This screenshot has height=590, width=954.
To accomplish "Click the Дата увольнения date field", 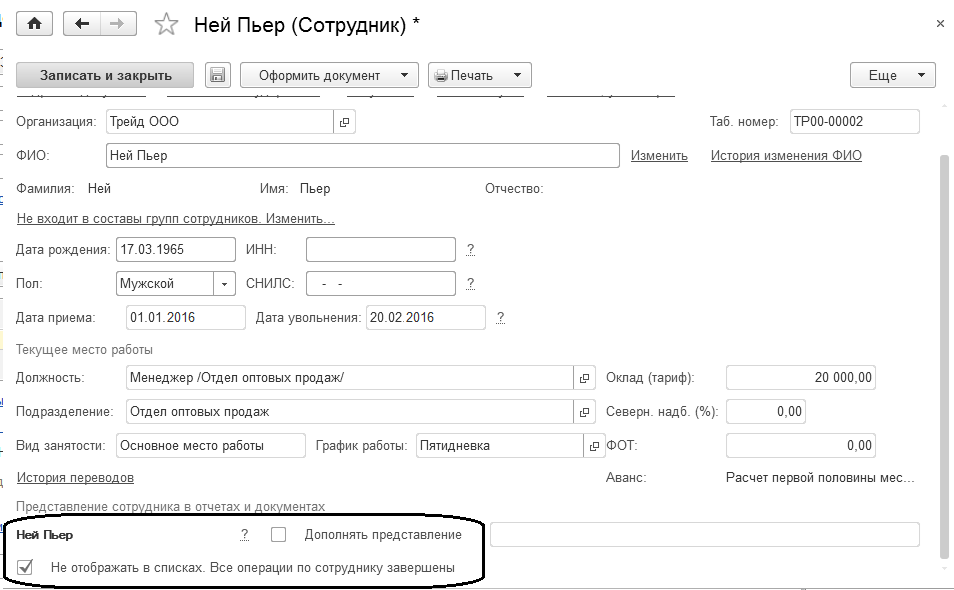I will tap(426, 318).
